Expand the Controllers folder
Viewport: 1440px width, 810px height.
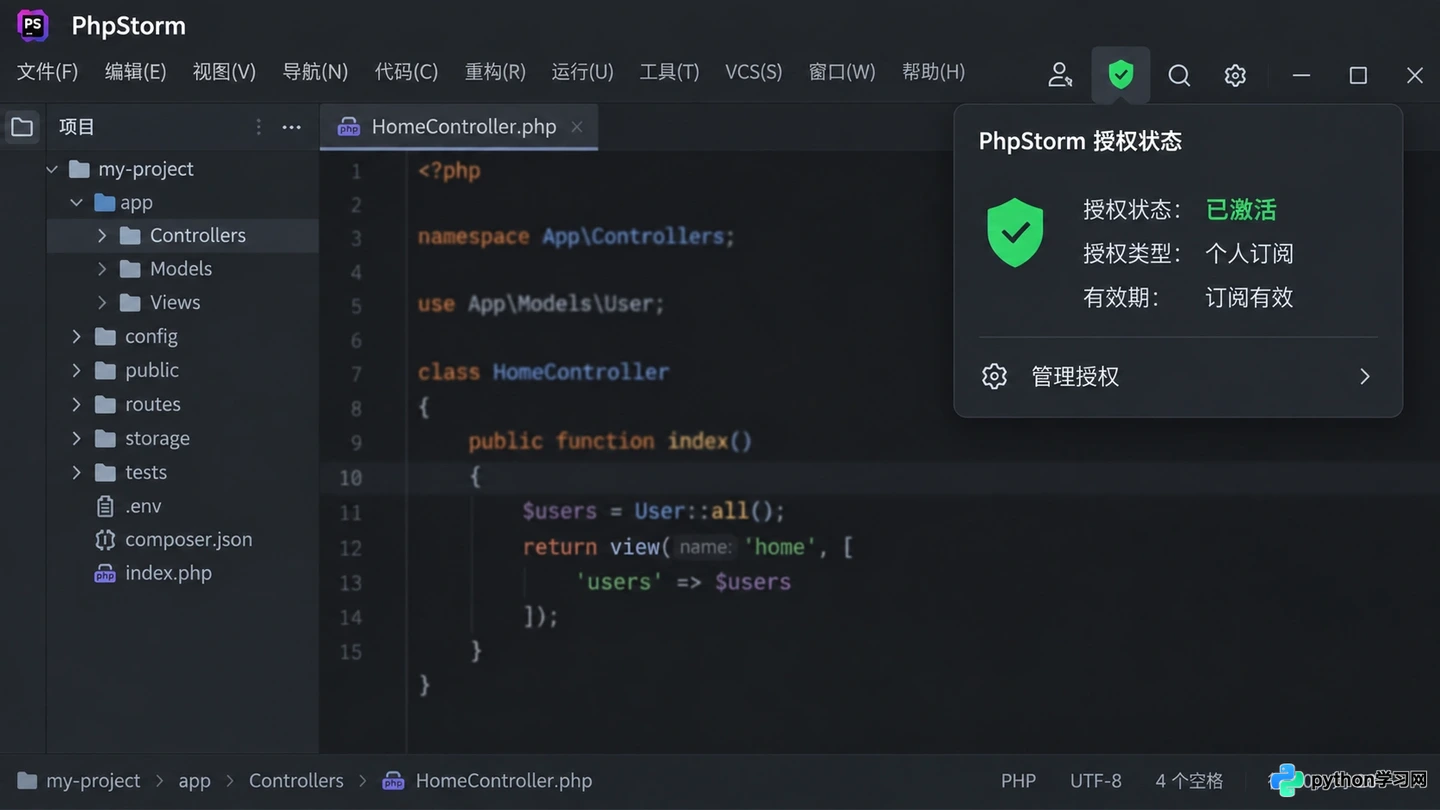click(102, 236)
